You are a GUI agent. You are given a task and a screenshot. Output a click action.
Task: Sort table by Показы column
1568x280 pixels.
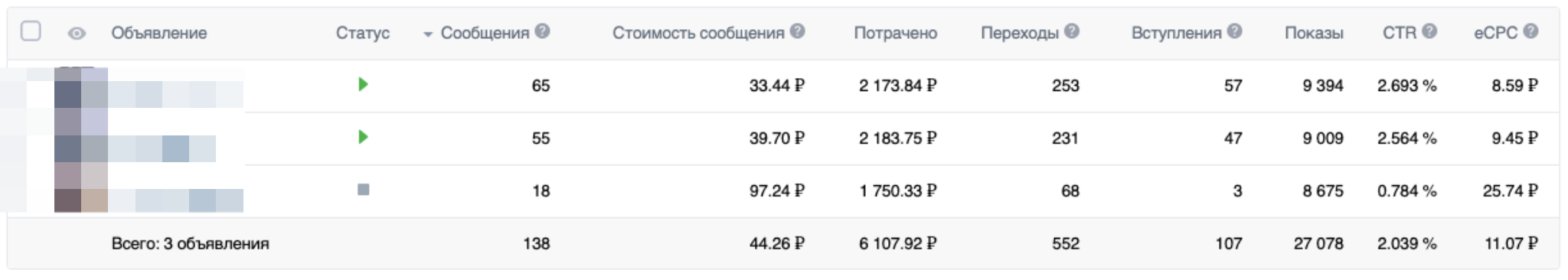coord(1314,33)
